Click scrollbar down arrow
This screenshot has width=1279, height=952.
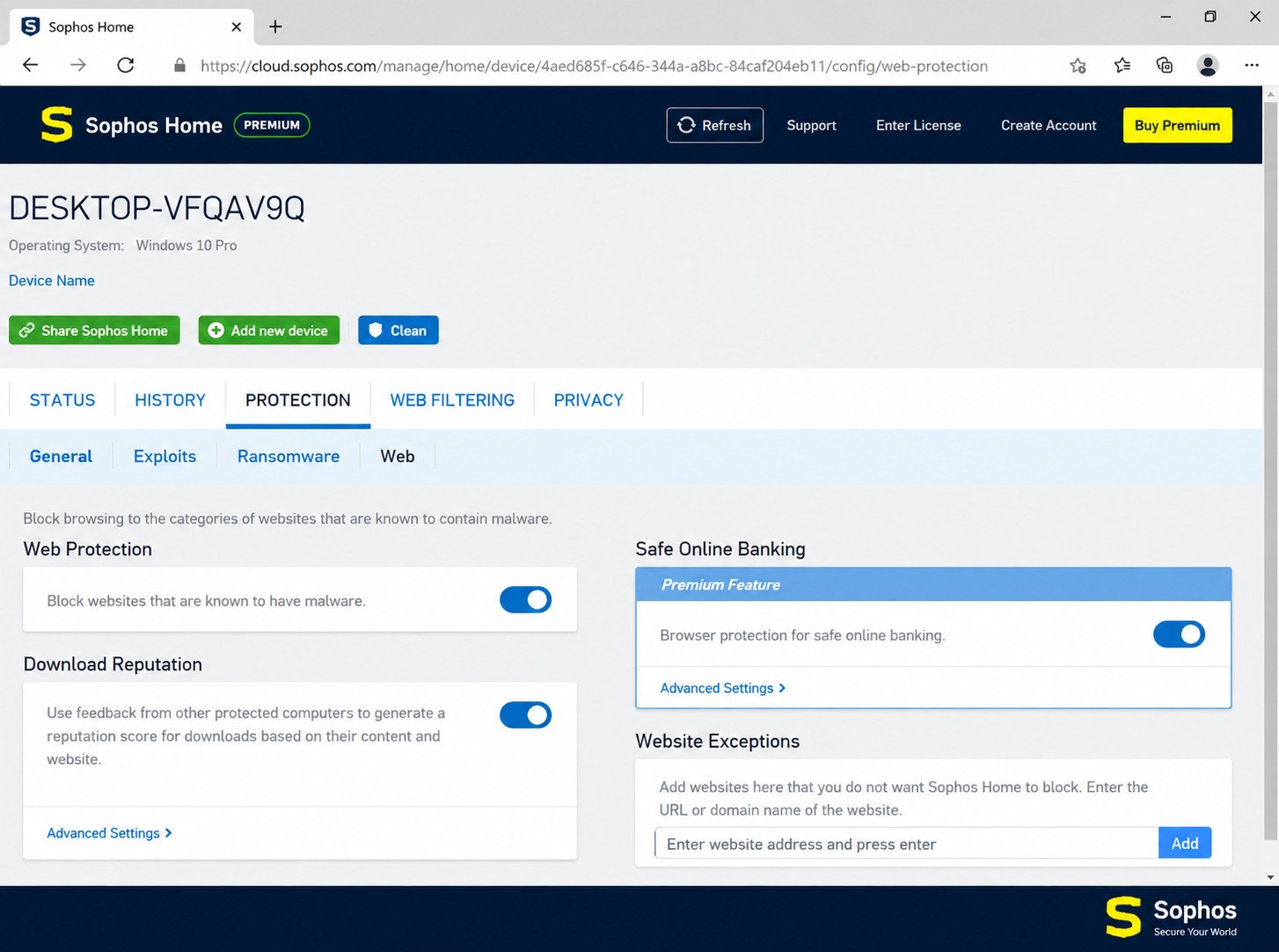(1270, 877)
